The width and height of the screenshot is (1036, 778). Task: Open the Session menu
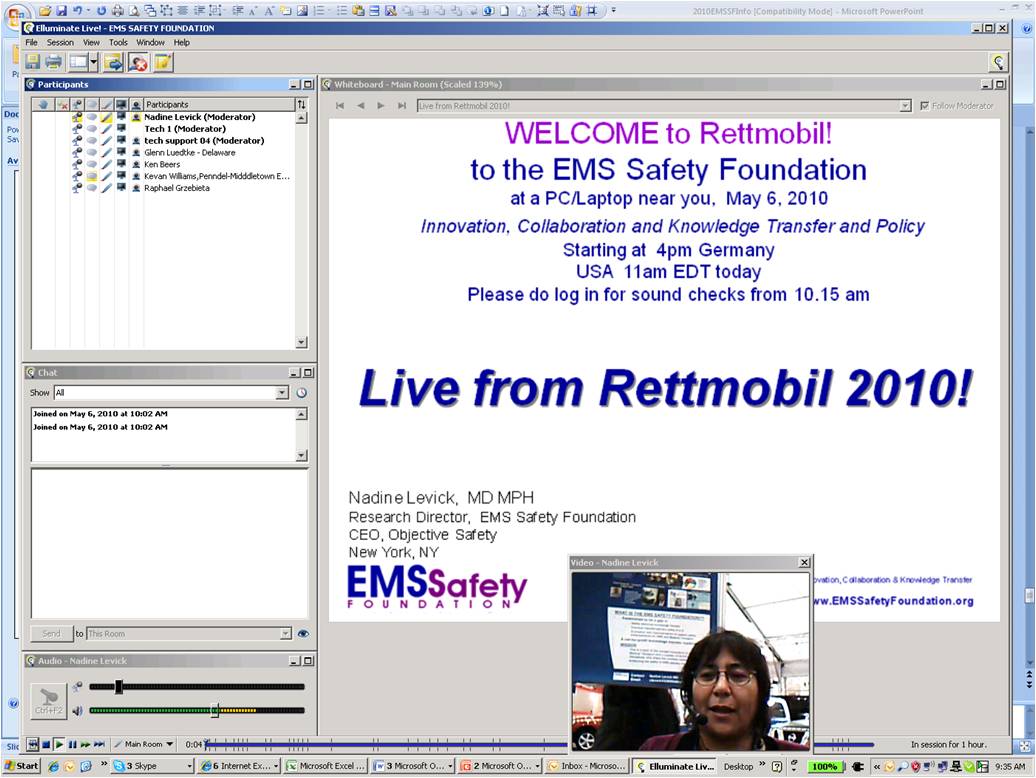coord(60,43)
